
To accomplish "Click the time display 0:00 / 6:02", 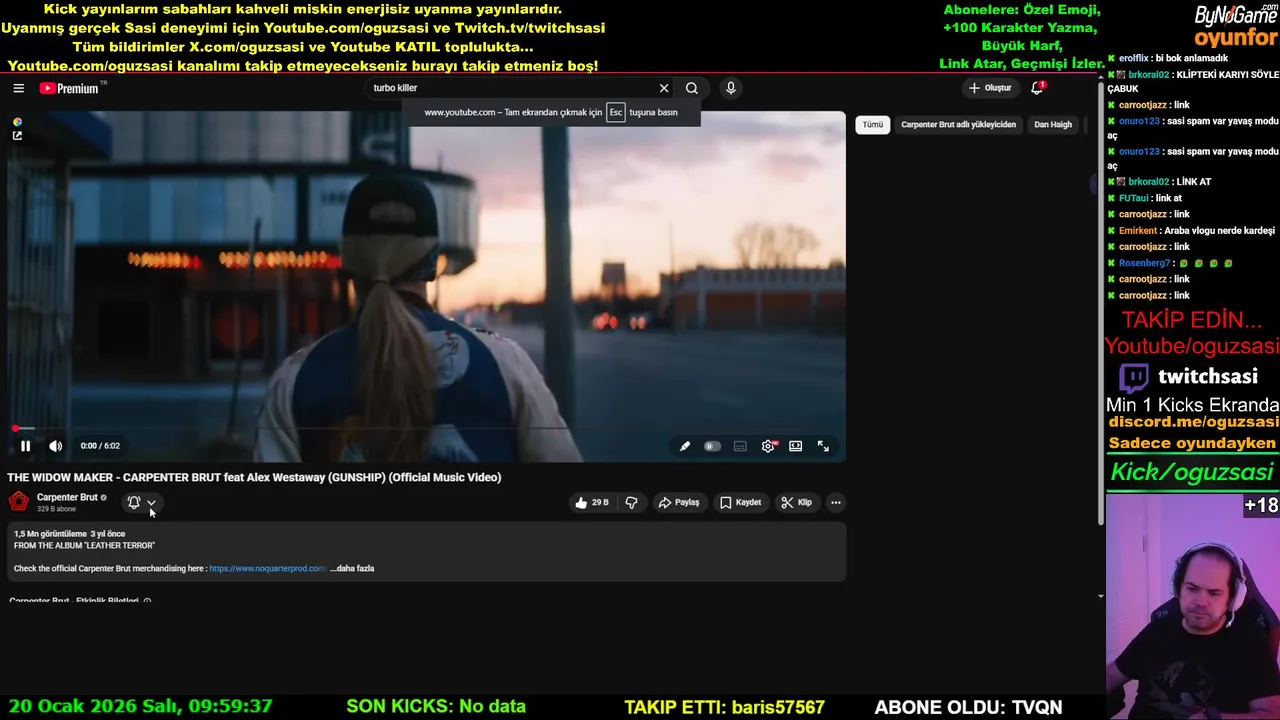I will pos(100,446).
